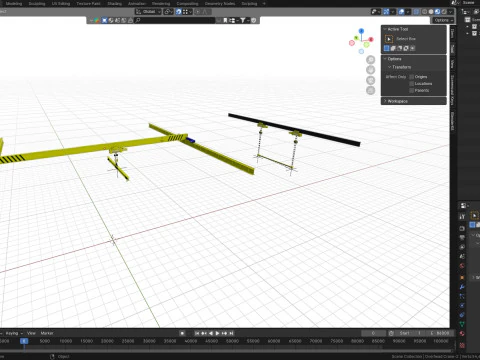Viewport: 480px width, 360px height.
Task: Enable the Locations checkbox
Action: 412,84
